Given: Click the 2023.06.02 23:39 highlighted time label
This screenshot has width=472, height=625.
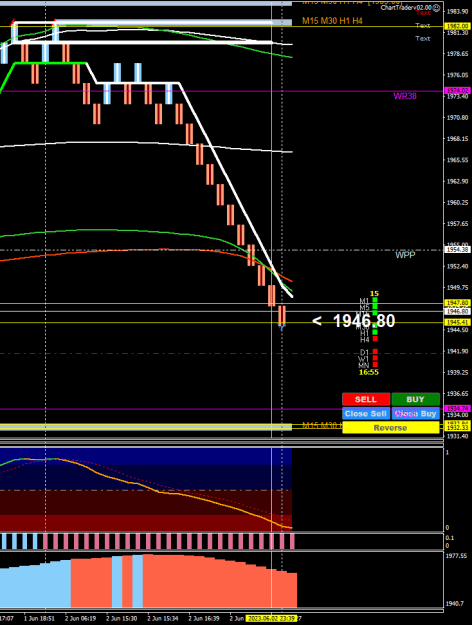Looking at the screenshot, I should pos(271,619).
